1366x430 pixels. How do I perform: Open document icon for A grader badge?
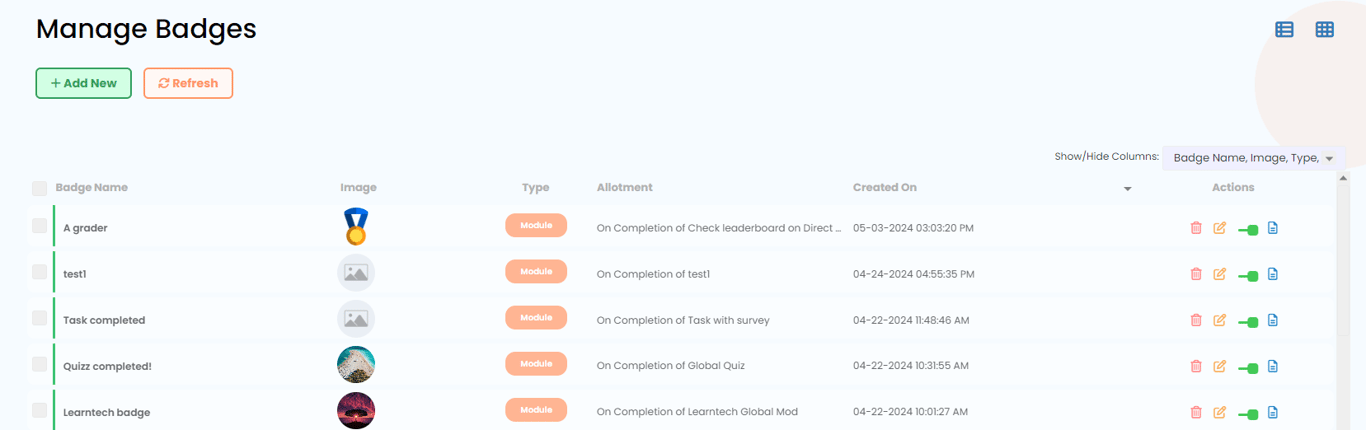coord(1273,228)
